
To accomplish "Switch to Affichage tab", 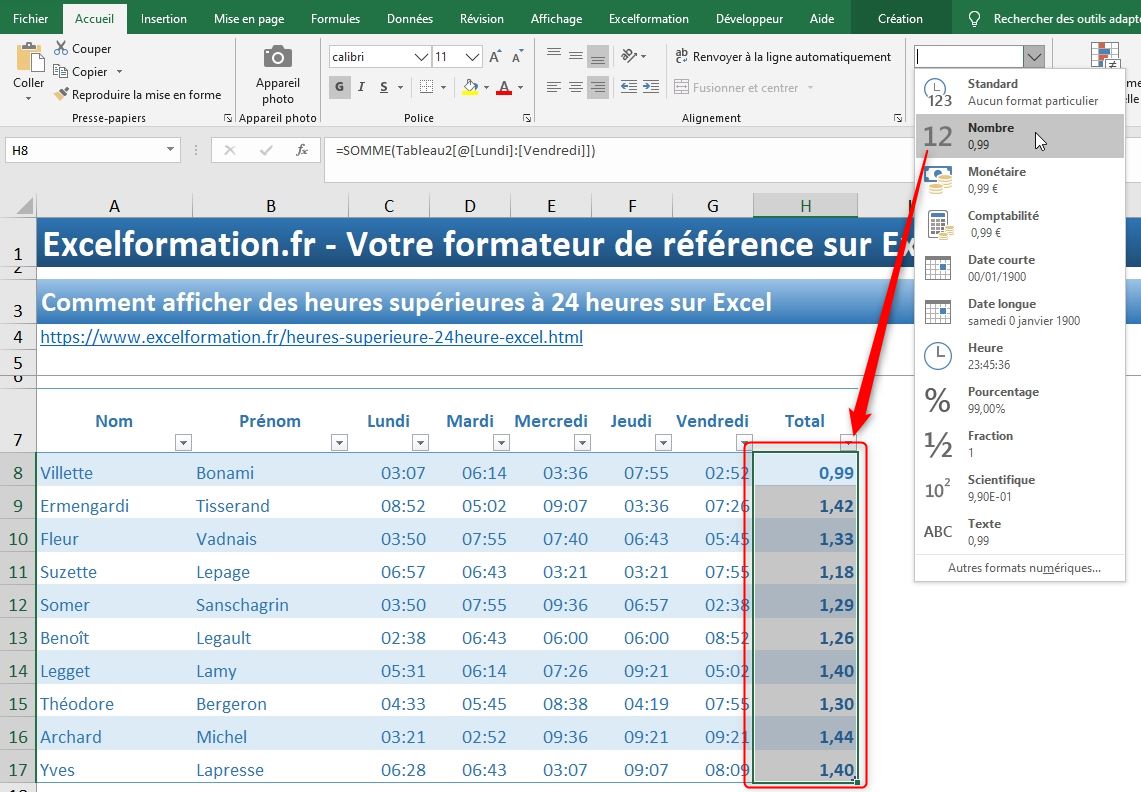I will point(556,19).
